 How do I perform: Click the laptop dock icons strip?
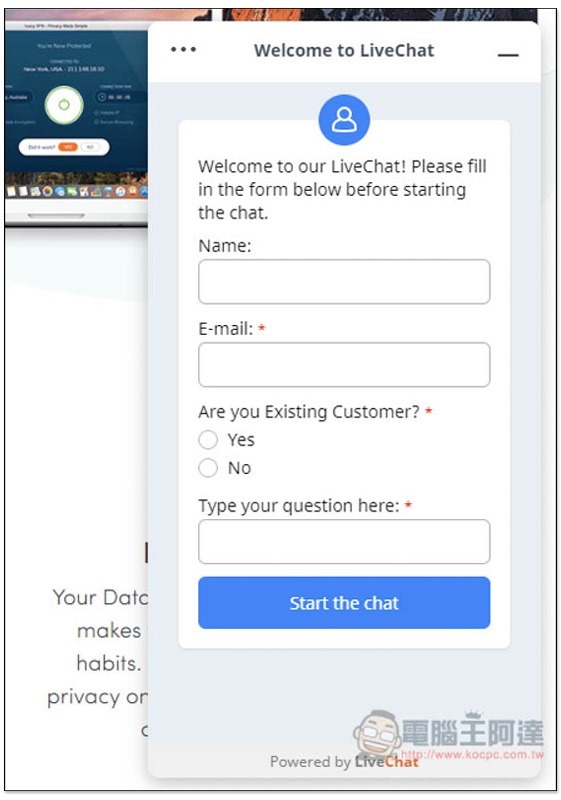point(76,192)
